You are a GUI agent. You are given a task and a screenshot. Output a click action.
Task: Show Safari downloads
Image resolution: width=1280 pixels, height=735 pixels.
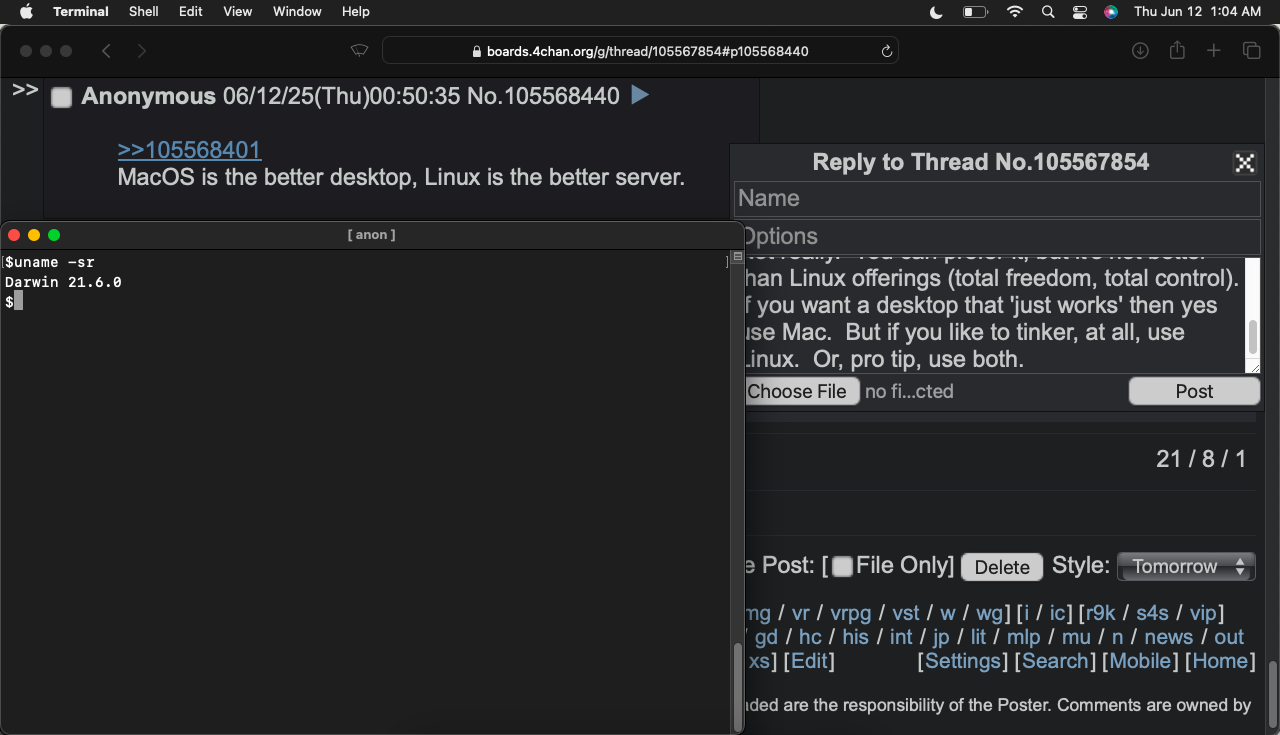(x=1140, y=51)
